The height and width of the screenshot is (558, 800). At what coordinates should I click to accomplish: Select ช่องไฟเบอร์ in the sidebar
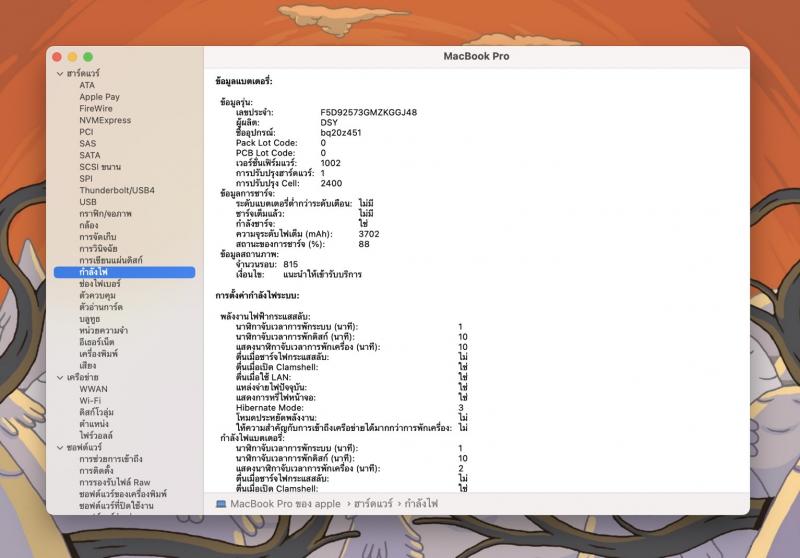pos(99,284)
